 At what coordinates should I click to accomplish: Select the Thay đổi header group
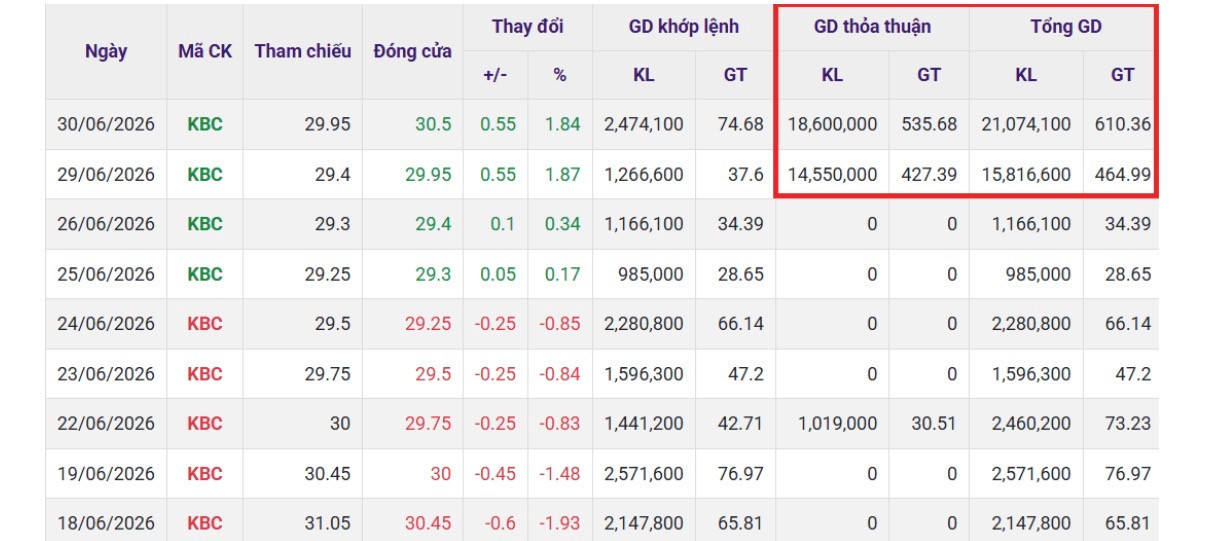point(527,27)
